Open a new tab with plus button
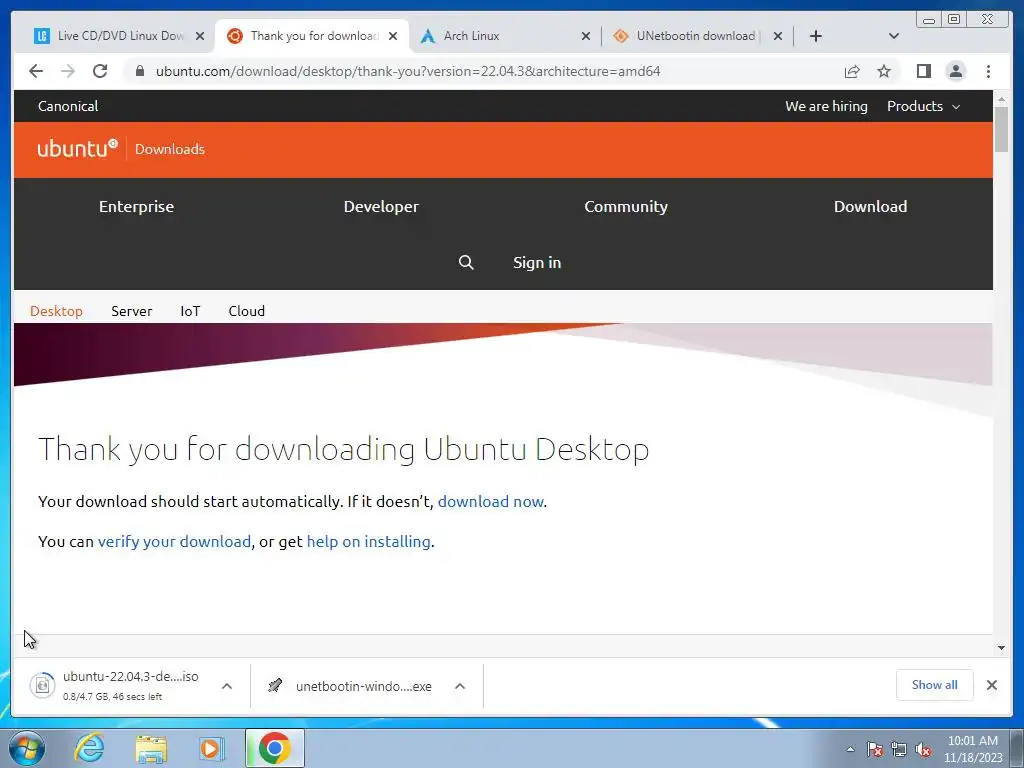Screen dimensions: 1024x768 point(816,36)
